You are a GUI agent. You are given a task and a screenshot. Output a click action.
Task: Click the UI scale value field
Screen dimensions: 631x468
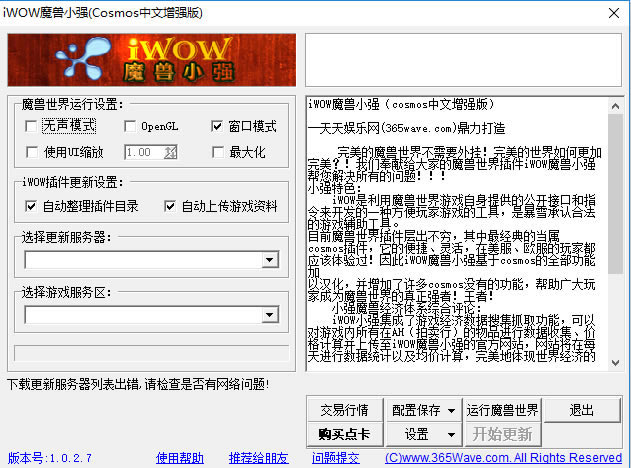(144, 152)
